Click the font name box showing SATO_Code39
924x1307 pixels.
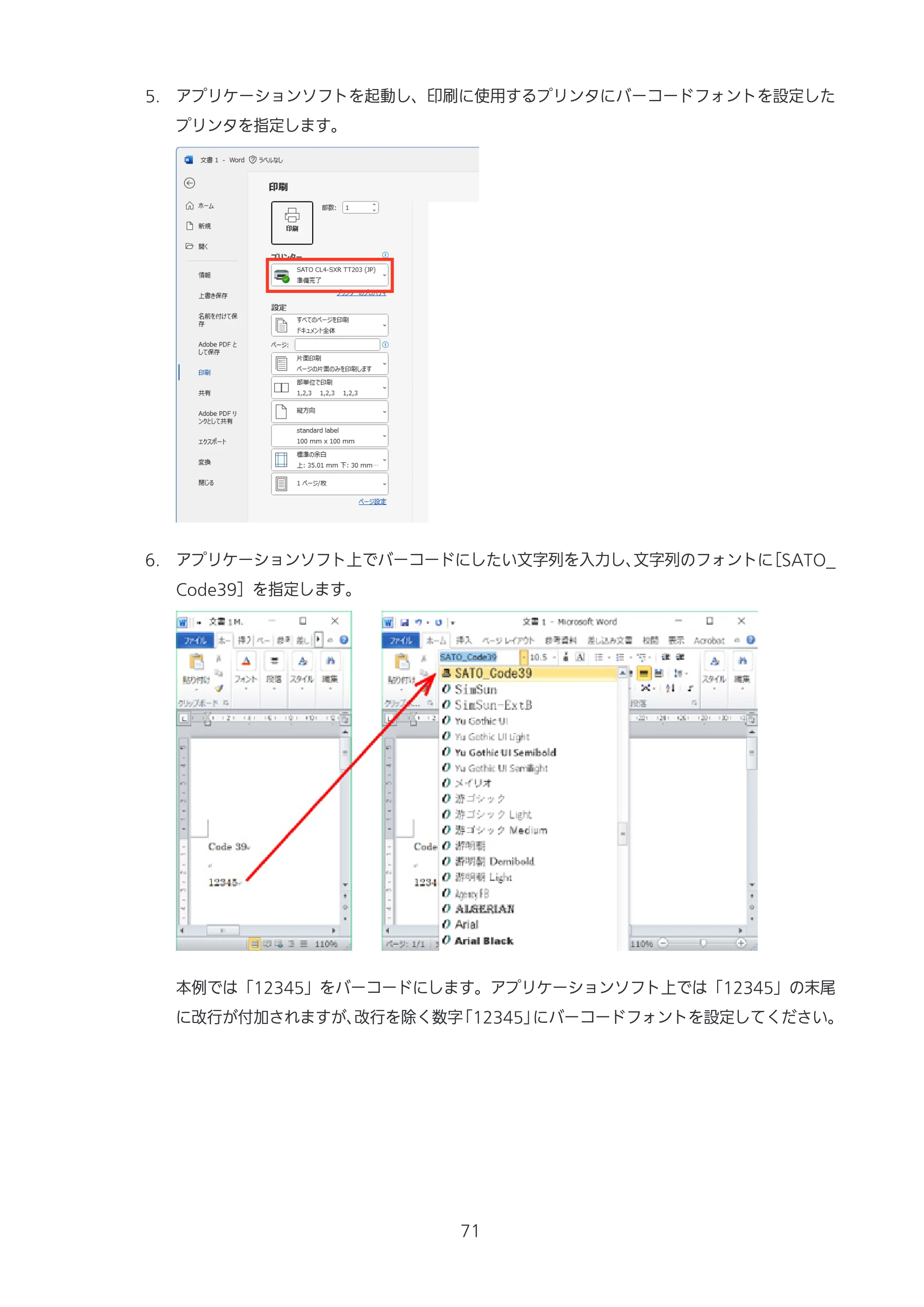click(480, 657)
